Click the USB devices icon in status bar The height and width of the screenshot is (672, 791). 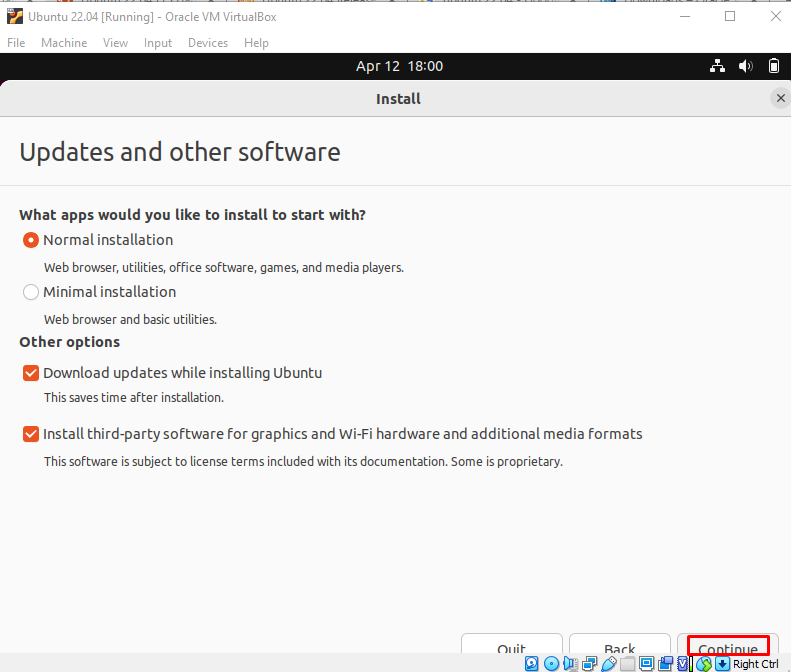608,664
